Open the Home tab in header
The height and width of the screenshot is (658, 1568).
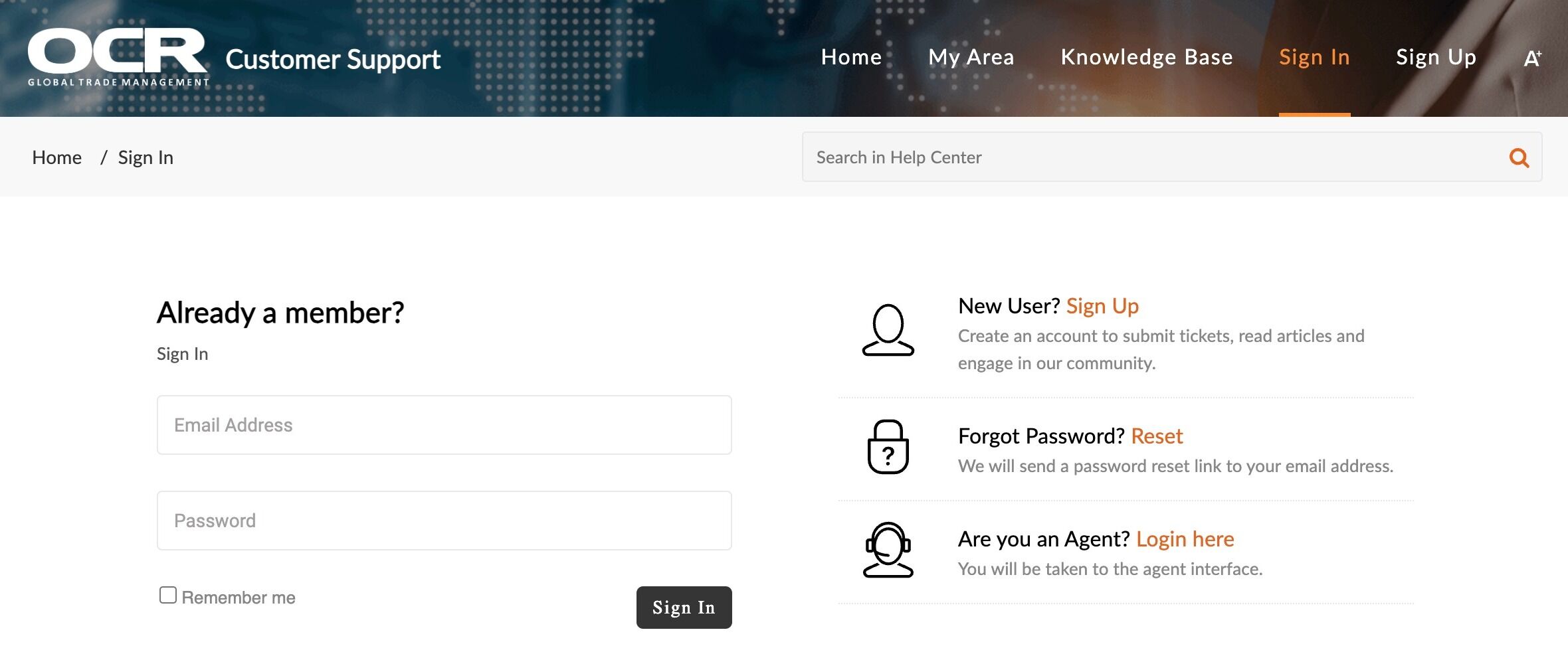851,57
